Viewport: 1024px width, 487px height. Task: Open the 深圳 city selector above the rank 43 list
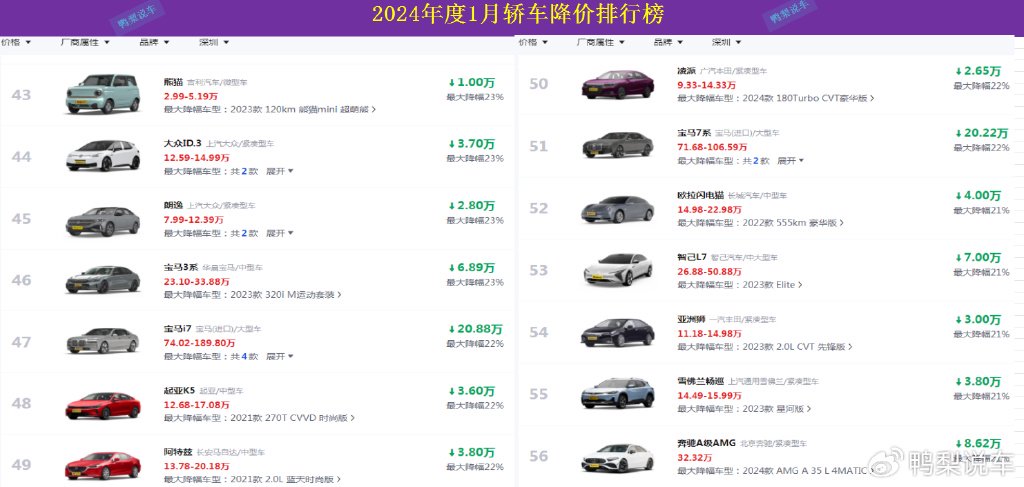[214, 42]
